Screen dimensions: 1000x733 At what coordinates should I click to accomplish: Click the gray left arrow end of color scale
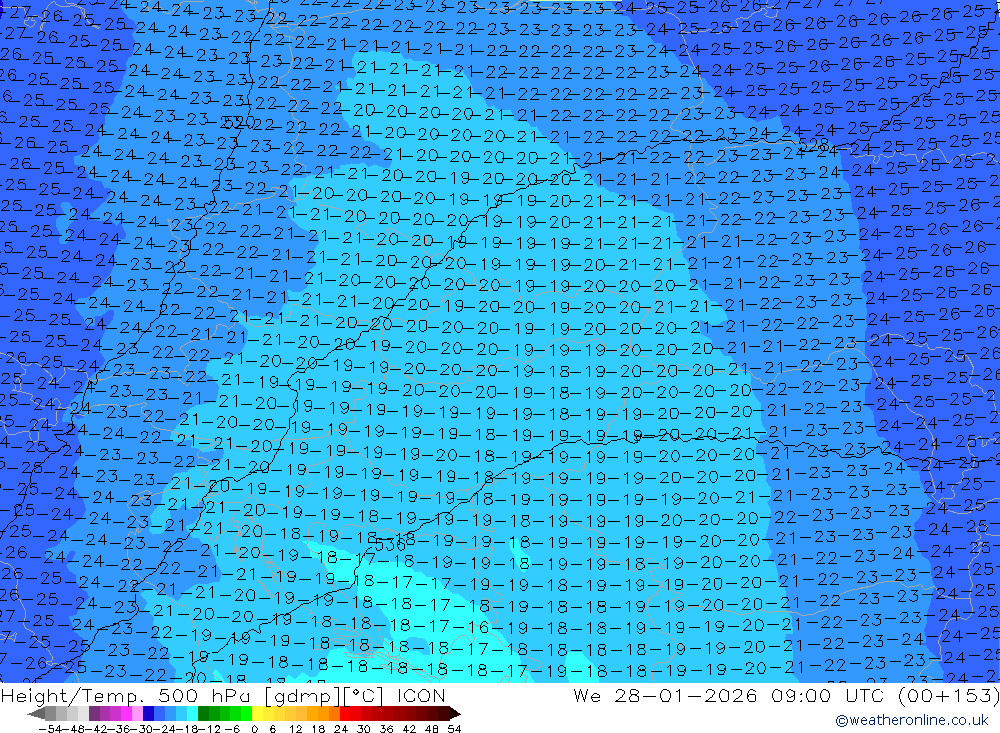tap(36, 714)
